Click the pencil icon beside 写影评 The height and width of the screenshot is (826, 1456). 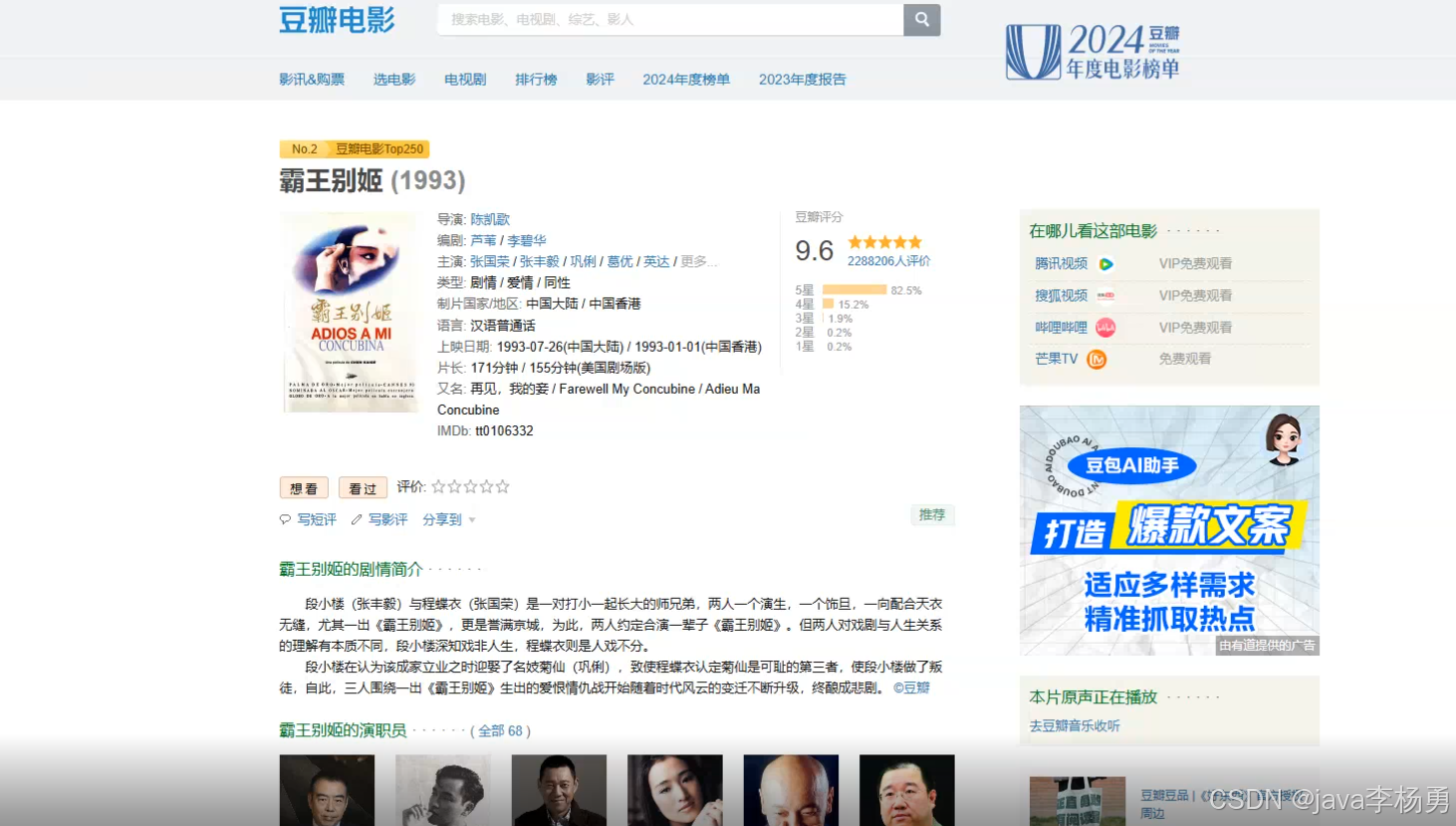pyautogui.click(x=357, y=519)
